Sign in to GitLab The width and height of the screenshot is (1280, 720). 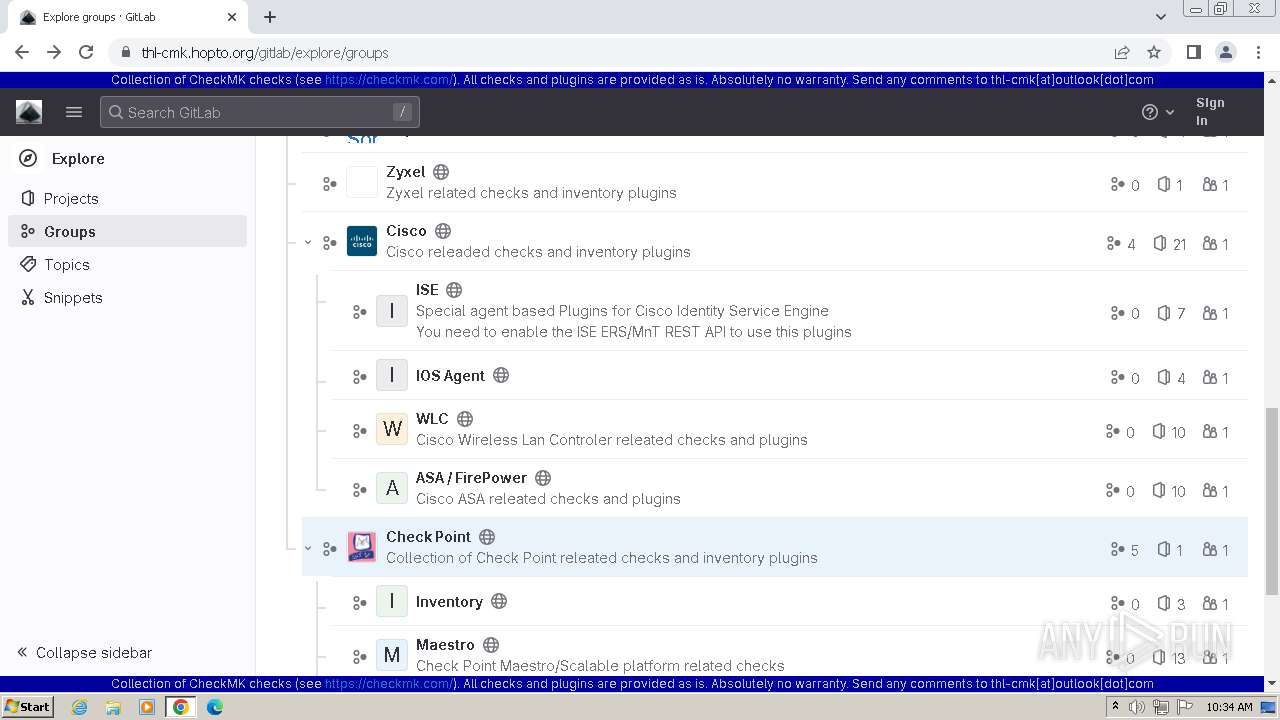1210,112
